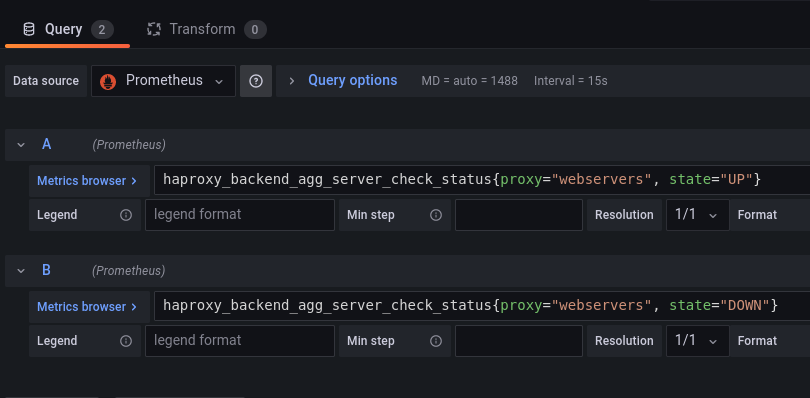Select the Query tab
The height and width of the screenshot is (398, 810).
click(68, 29)
